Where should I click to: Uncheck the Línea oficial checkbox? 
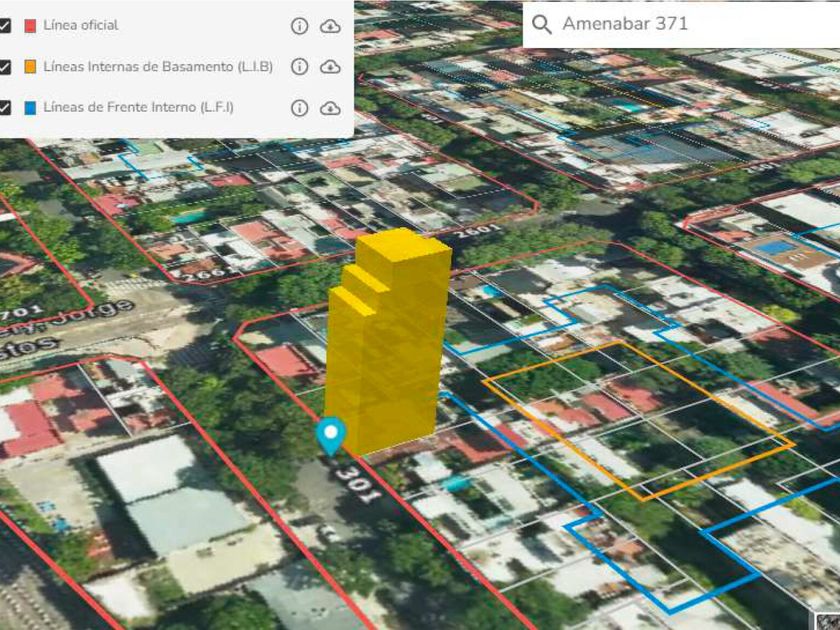(4, 26)
